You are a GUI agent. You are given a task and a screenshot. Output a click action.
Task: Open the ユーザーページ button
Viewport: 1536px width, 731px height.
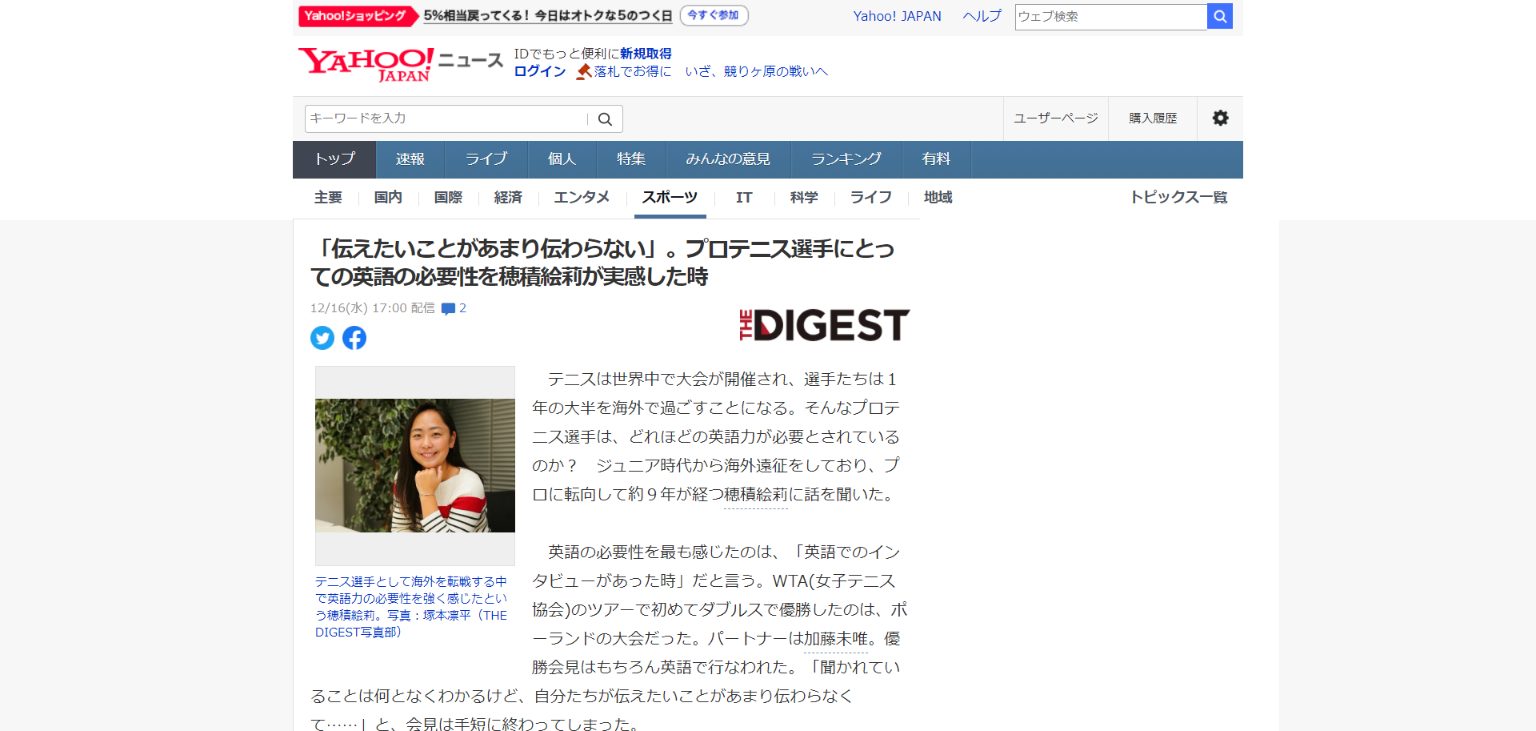point(1056,118)
